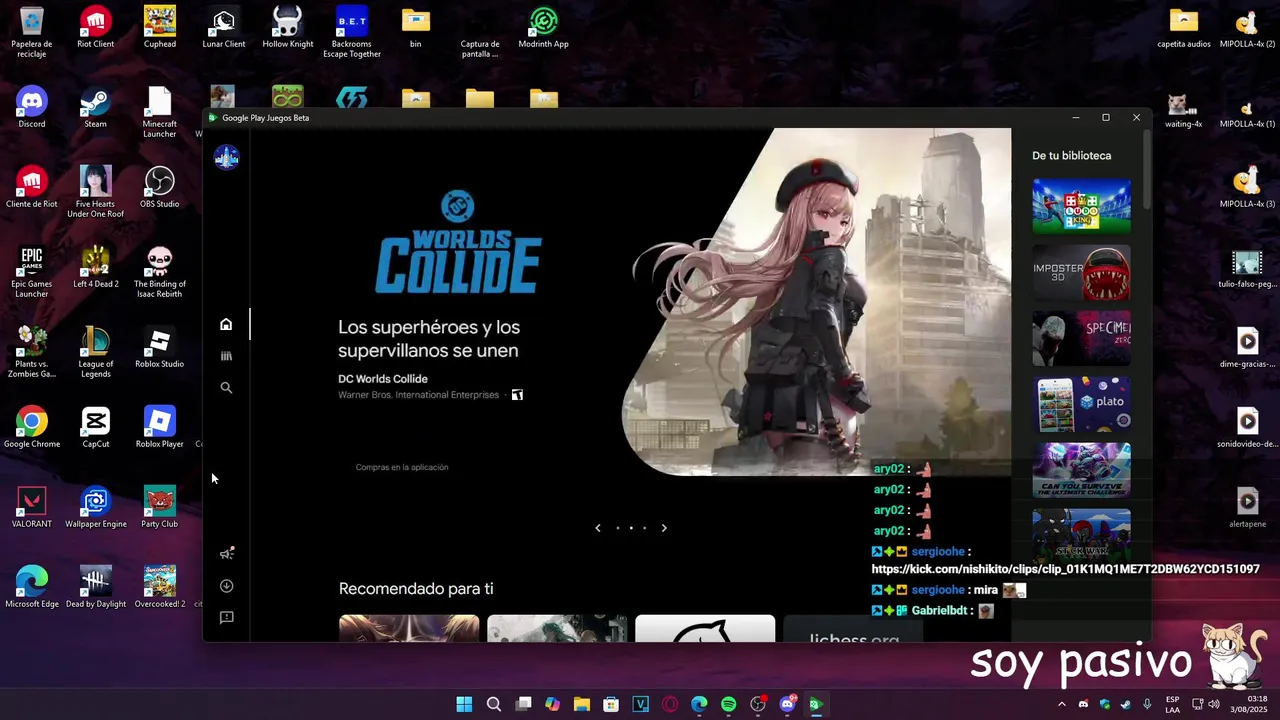Select the second carousel page dot

pyautogui.click(x=631, y=528)
